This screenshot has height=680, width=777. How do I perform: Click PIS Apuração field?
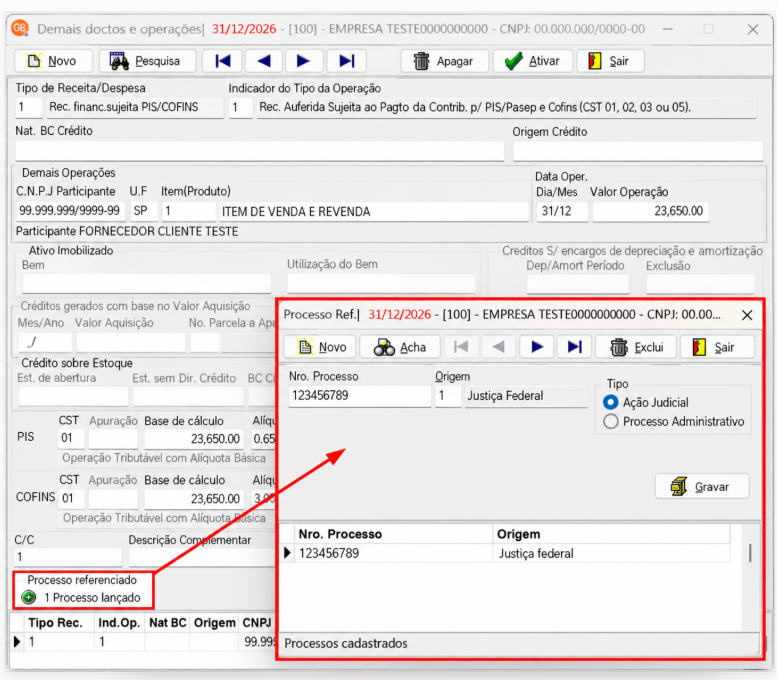tap(113, 438)
